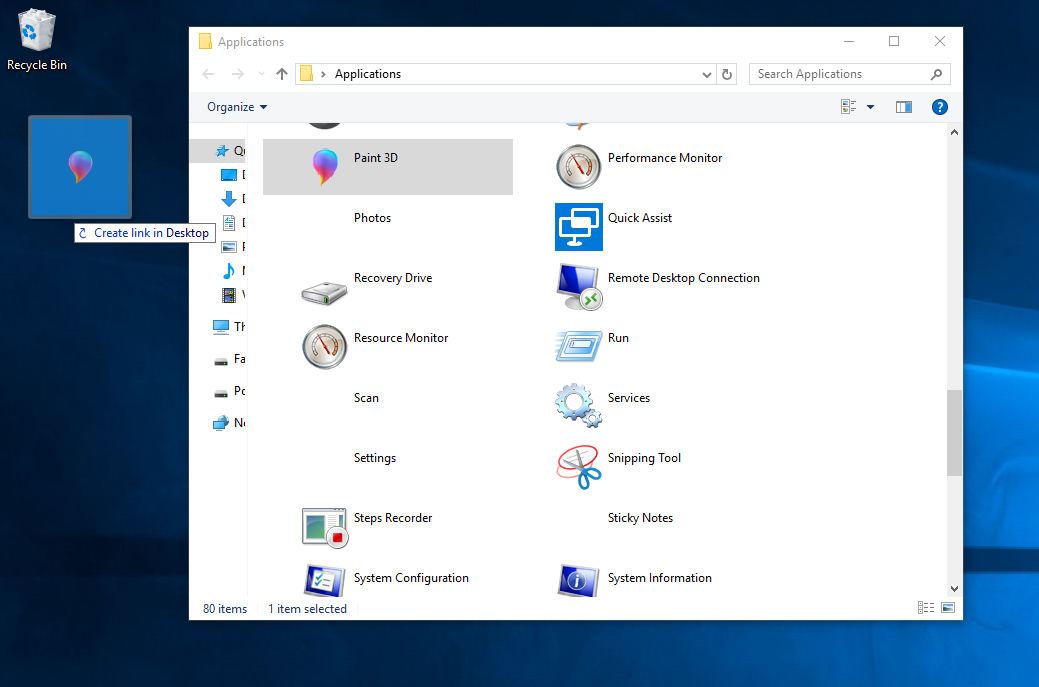Click the Help question mark button
This screenshot has width=1039, height=687.
tap(940, 107)
